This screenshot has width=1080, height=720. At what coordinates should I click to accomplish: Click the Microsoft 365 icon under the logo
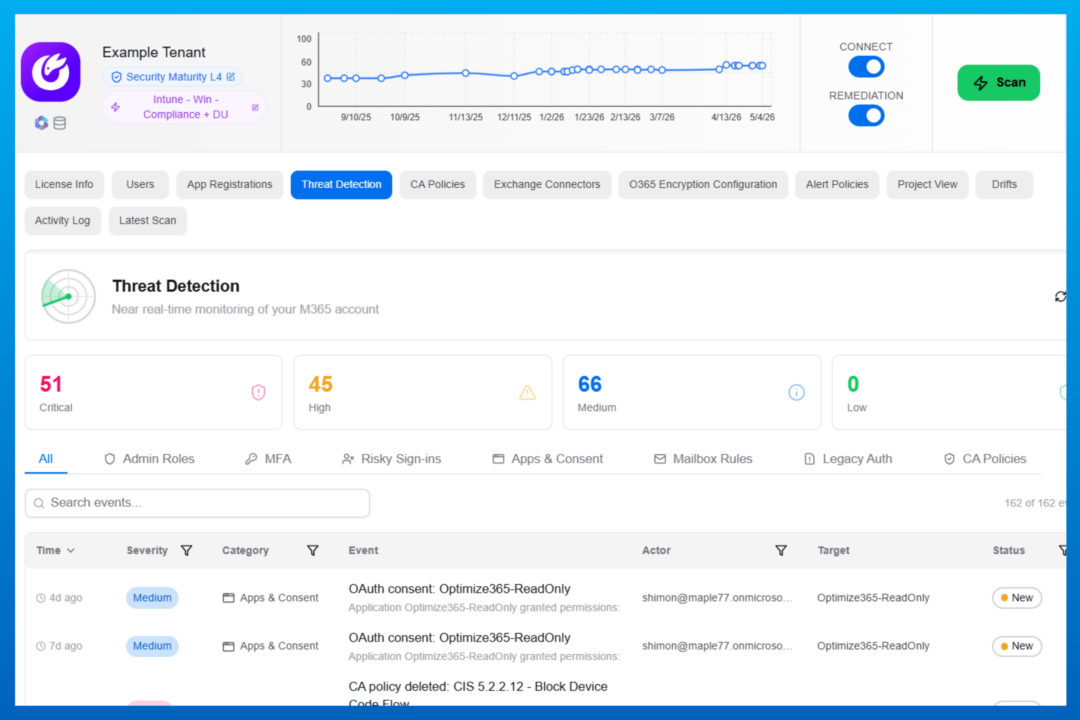coord(41,123)
